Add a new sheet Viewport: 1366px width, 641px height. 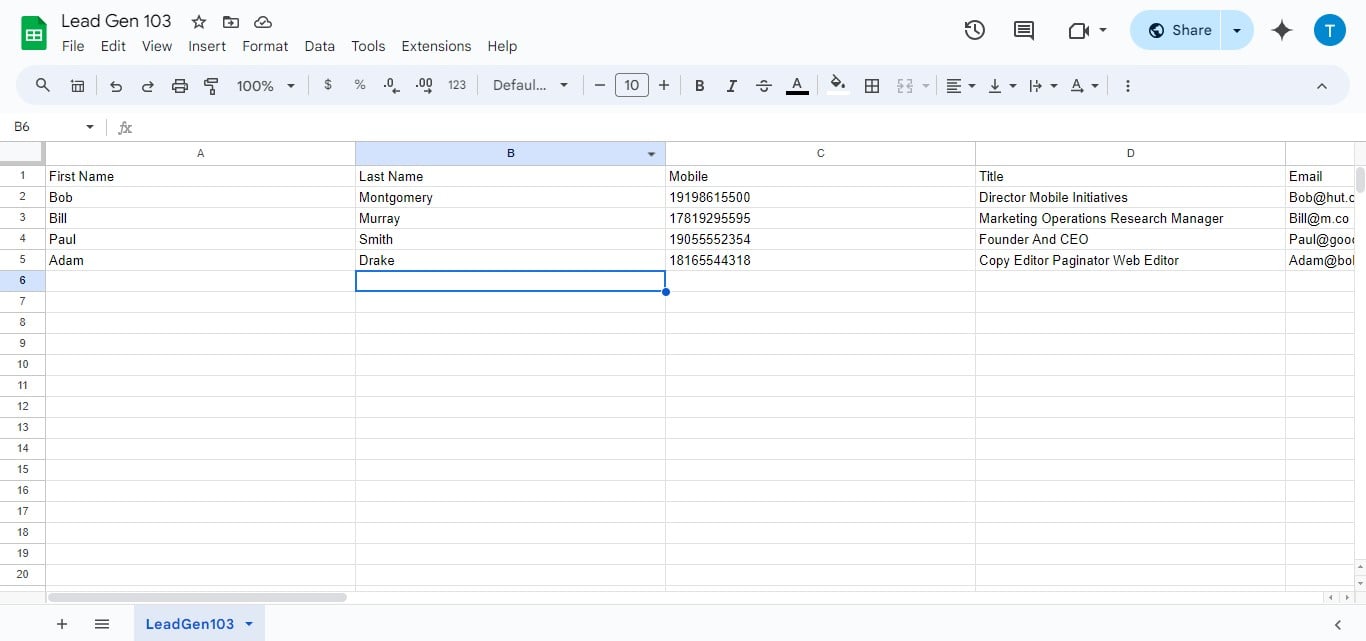61,623
